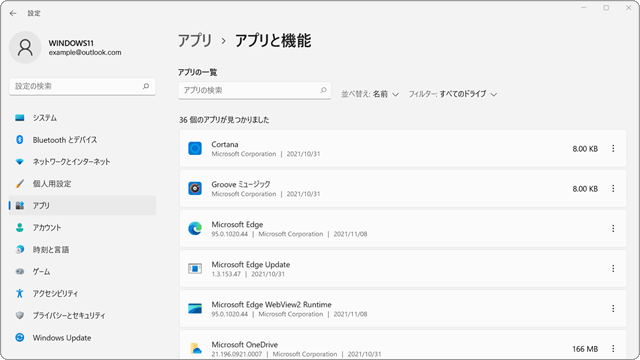Go back using the arrow icon
The width and height of the screenshot is (640, 360).
click(x=13, y=13)
